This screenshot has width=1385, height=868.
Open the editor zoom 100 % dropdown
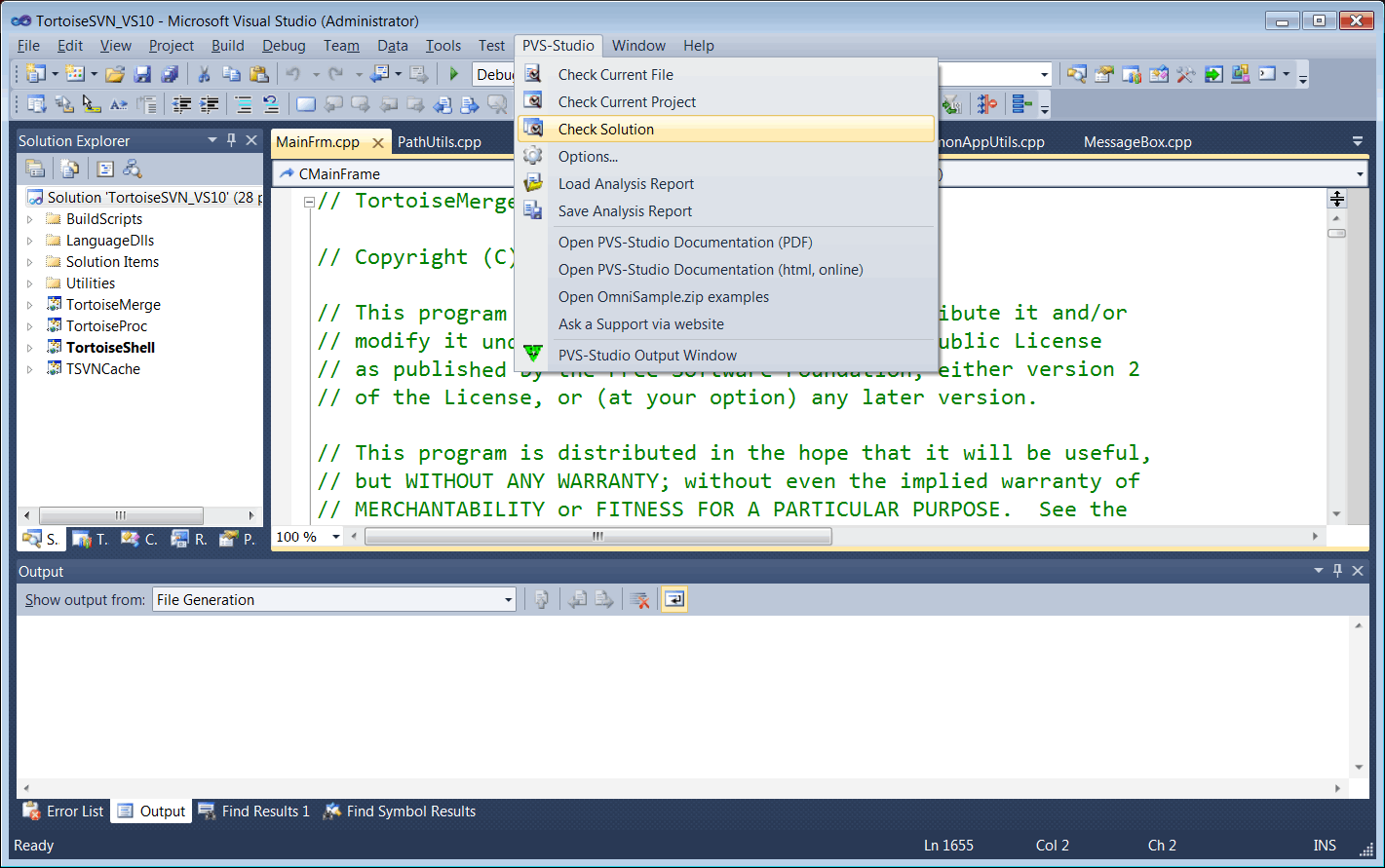[336, 537]
